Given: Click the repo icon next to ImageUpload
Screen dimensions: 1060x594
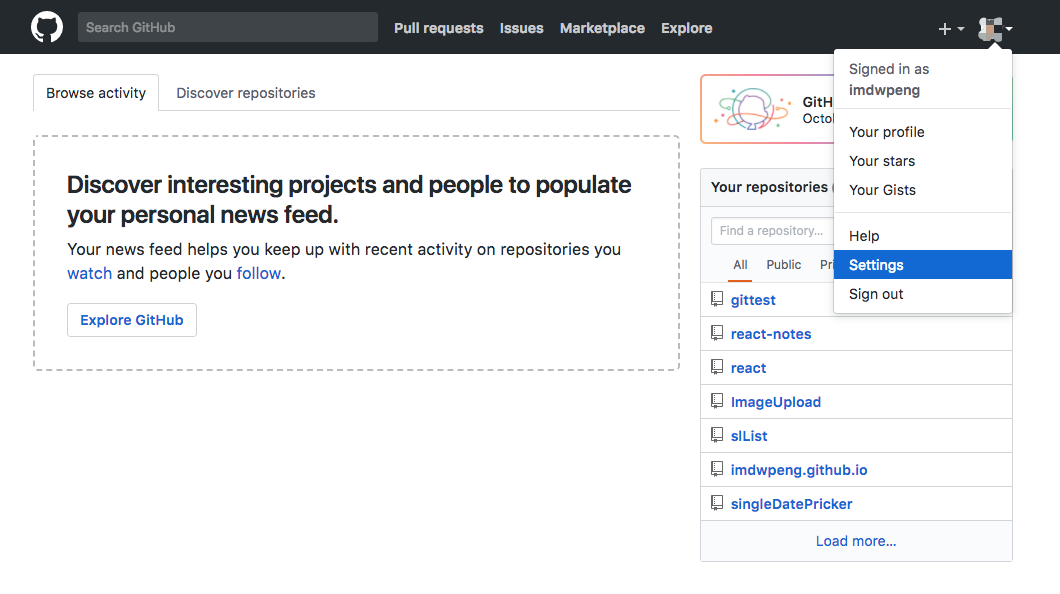Looking at the screenshot, I should (717, 401).
